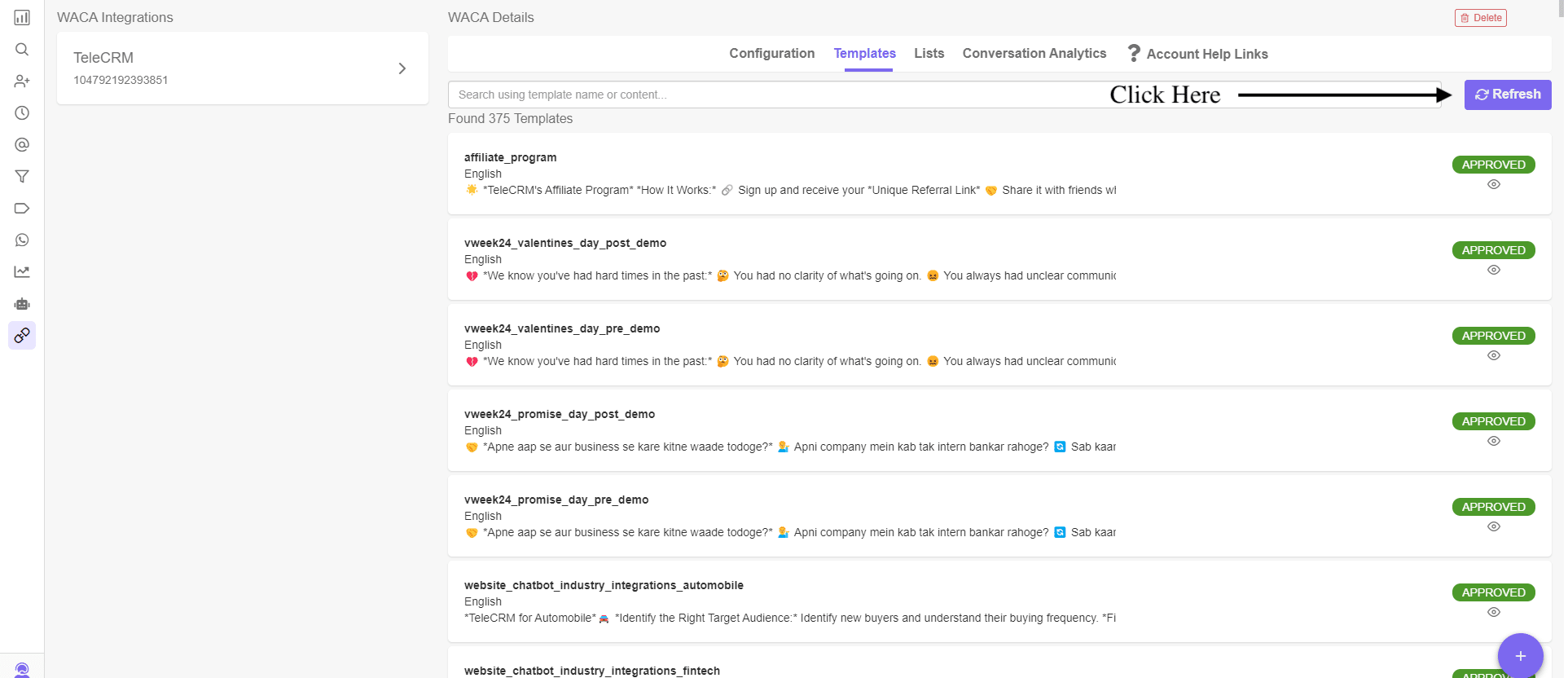This screenshot has height=678, width=1568.
Task: Open the search magnifier sidebar icon
Action: click(22, 49)
